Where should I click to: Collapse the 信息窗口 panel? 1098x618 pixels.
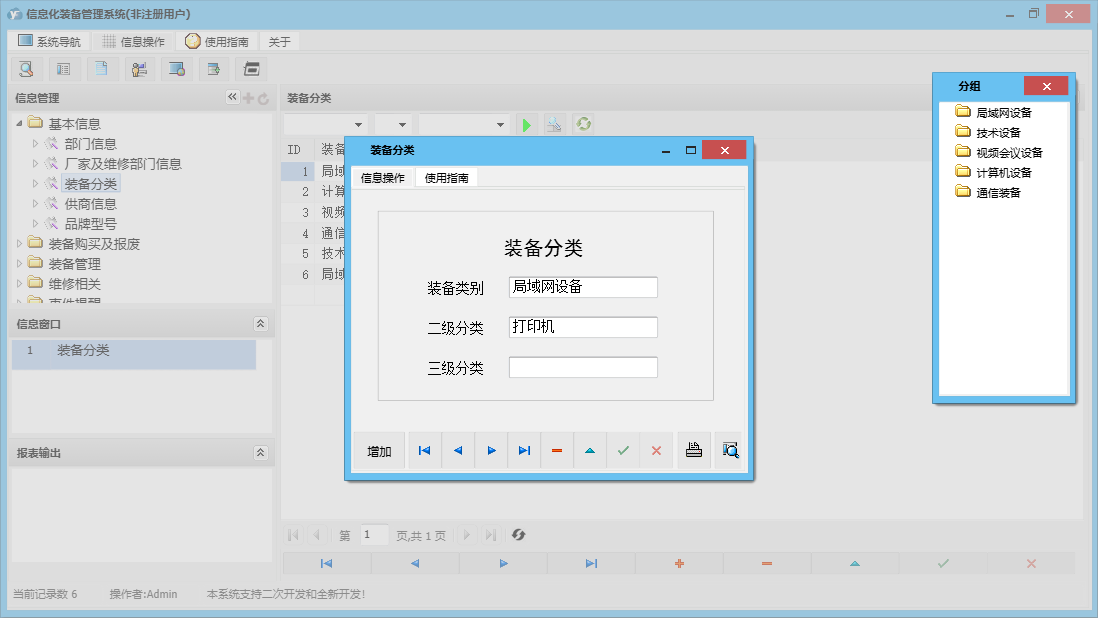pyautogui.click(x=260, y=324)
